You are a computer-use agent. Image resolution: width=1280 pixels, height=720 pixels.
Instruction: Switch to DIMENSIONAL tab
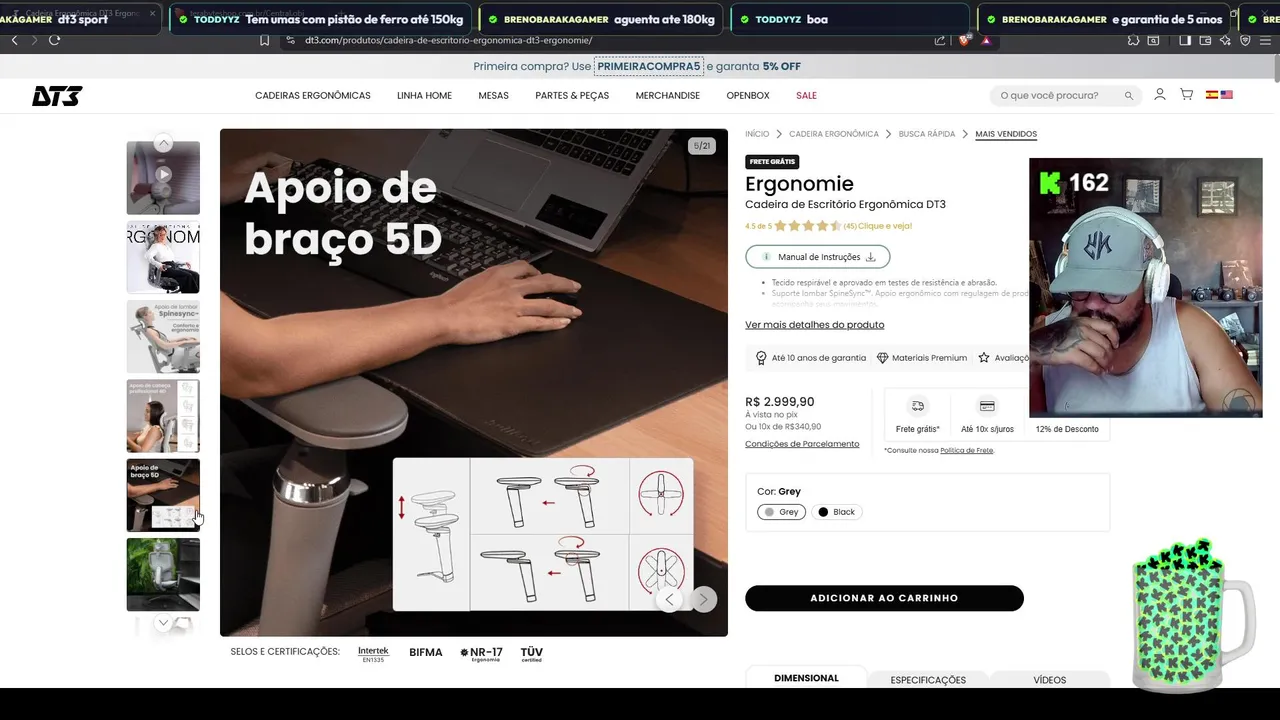click(806, 678)
